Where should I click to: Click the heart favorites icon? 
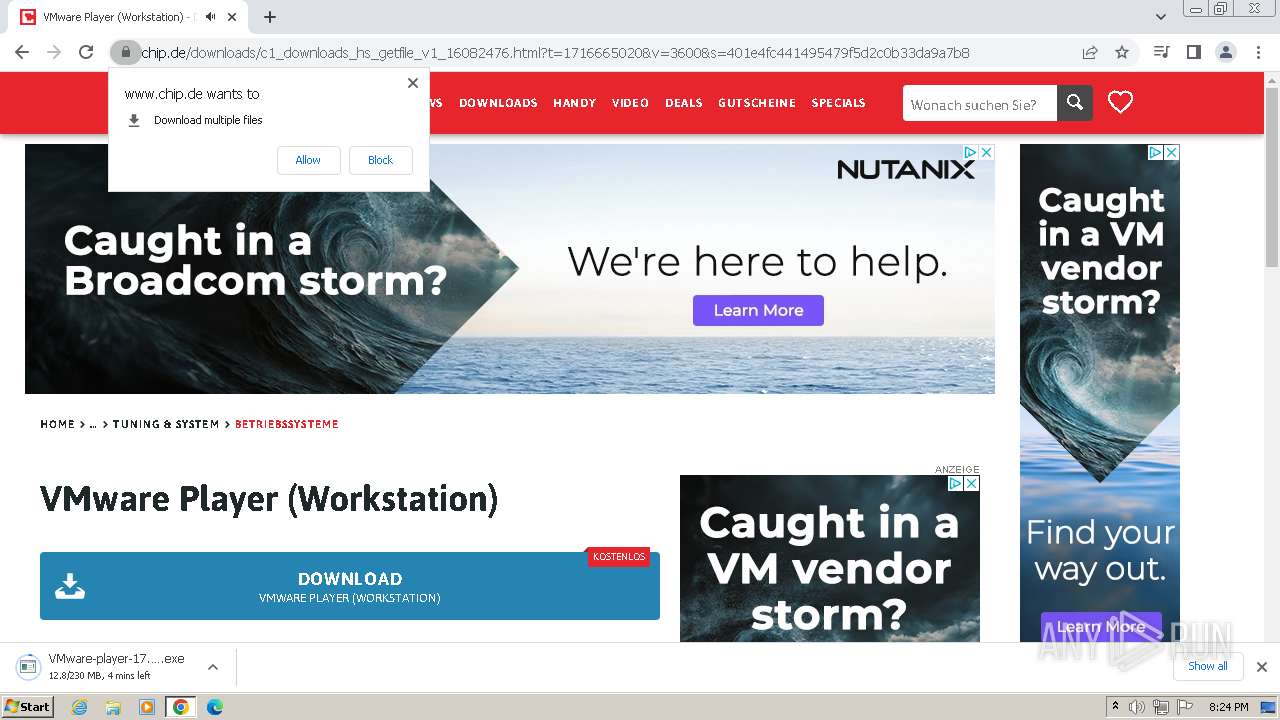1120,102
